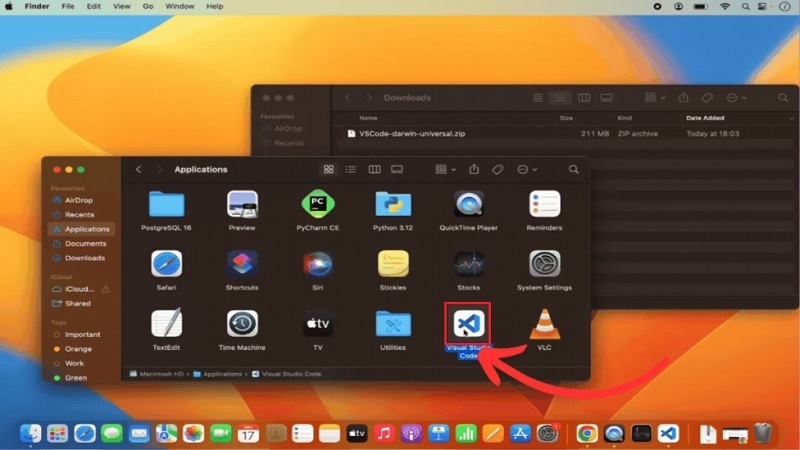Image resolution: width=800 pixels, height=450 pixels.
Task: Open the action menu in Applications toolbar
Action: (527, 169)
